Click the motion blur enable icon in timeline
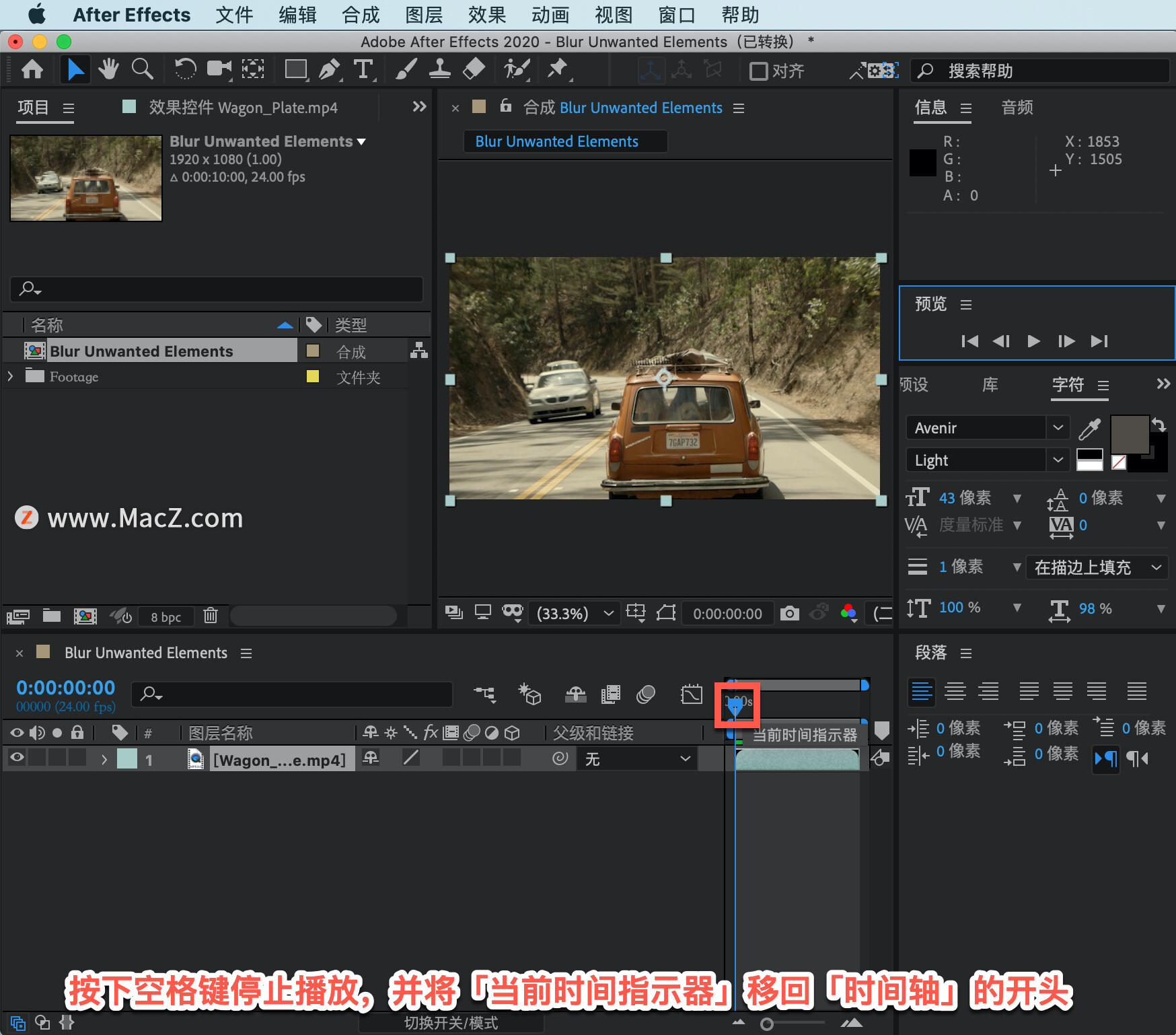1176x1035 pixels. pyautogui.click(x=646, y=694)
